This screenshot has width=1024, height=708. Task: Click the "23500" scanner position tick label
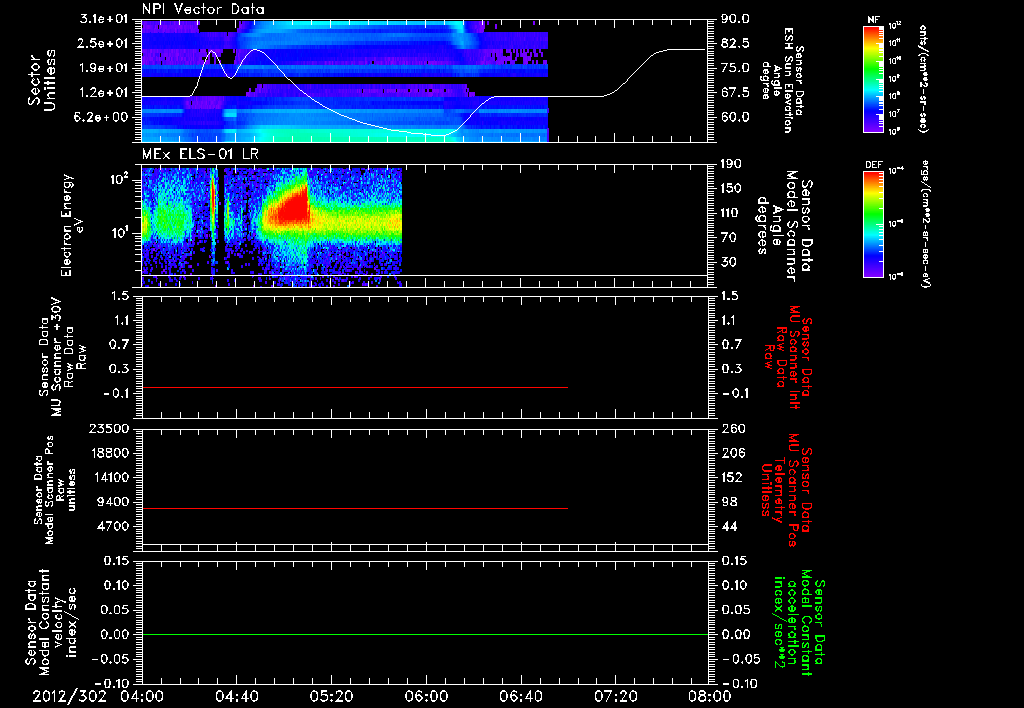pyautogui.click(x=110, y=429)
